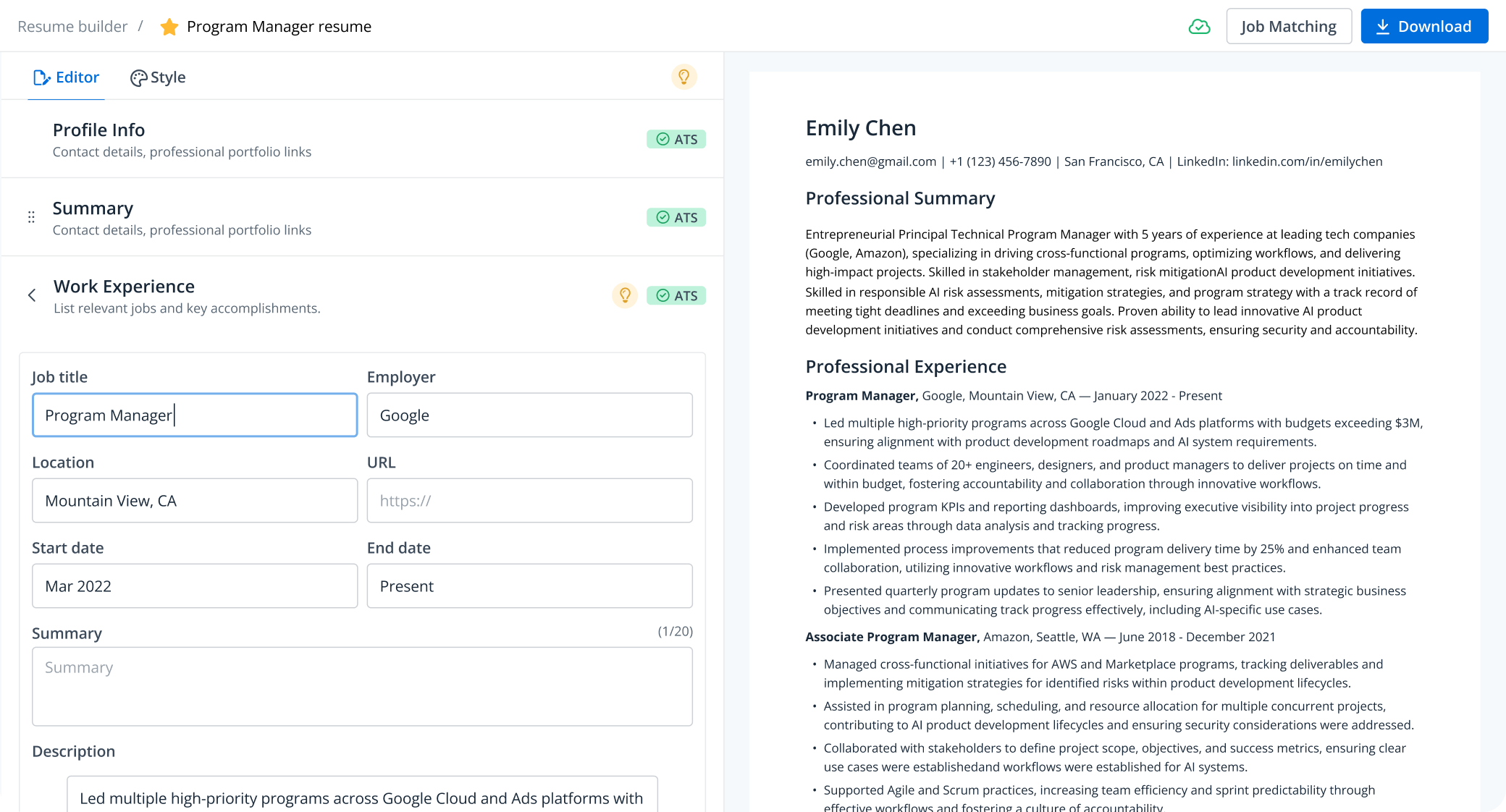Click the drag handle beside the Summary section
Screen dimensions: 1506x812
coord(30,216)
